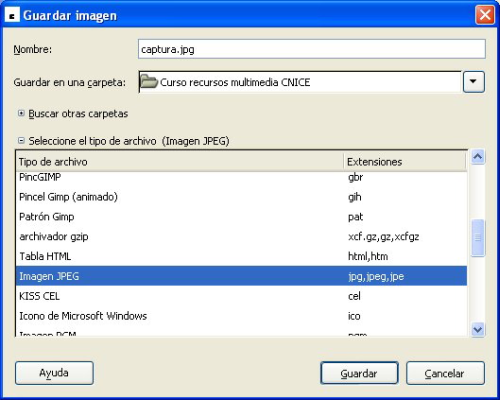
Task: Collapse Seleccione el tipo de archivo section
Action: pyautogui.click(x=21, y=141)
